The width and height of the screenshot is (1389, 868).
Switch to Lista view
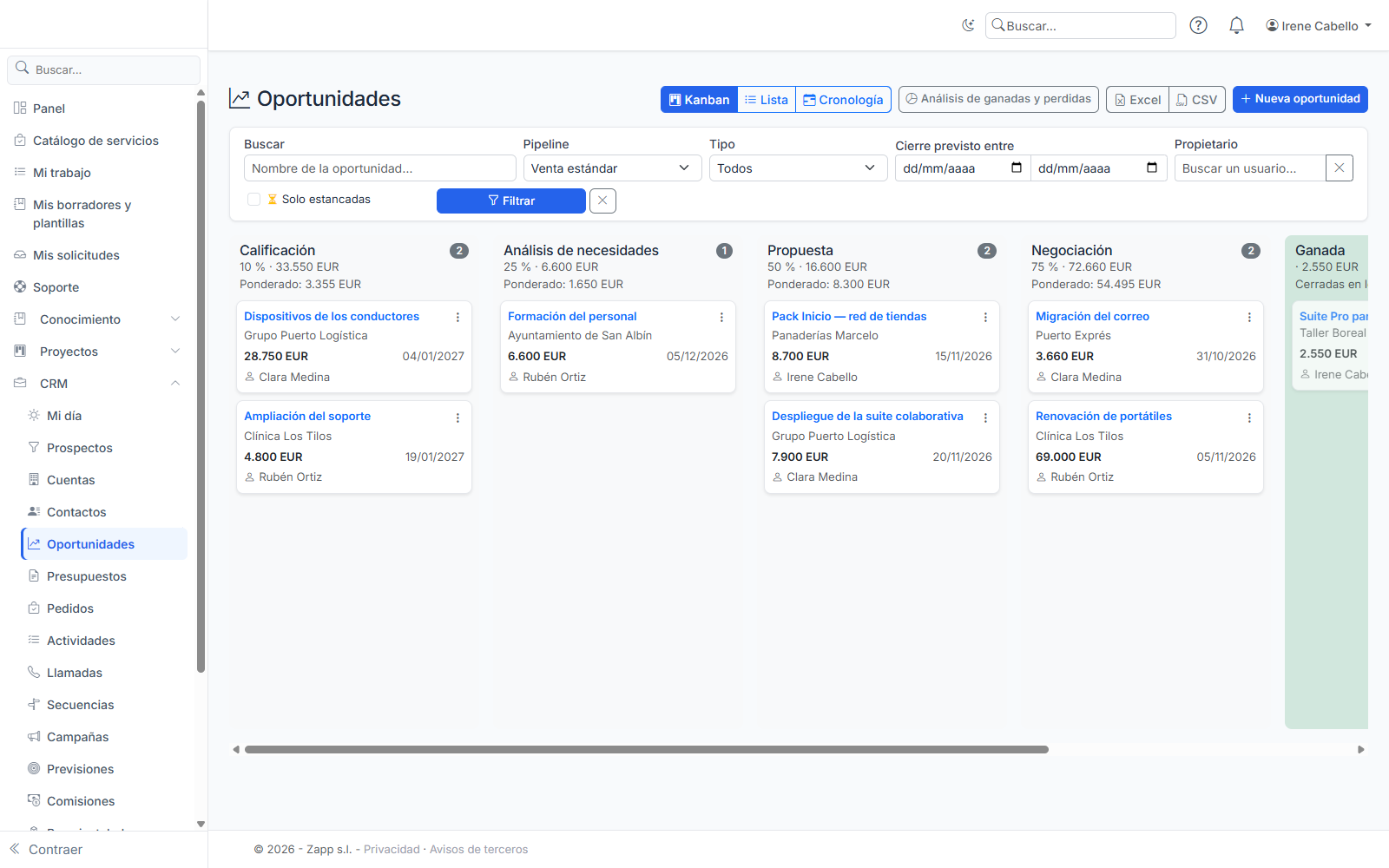(767, 100)
